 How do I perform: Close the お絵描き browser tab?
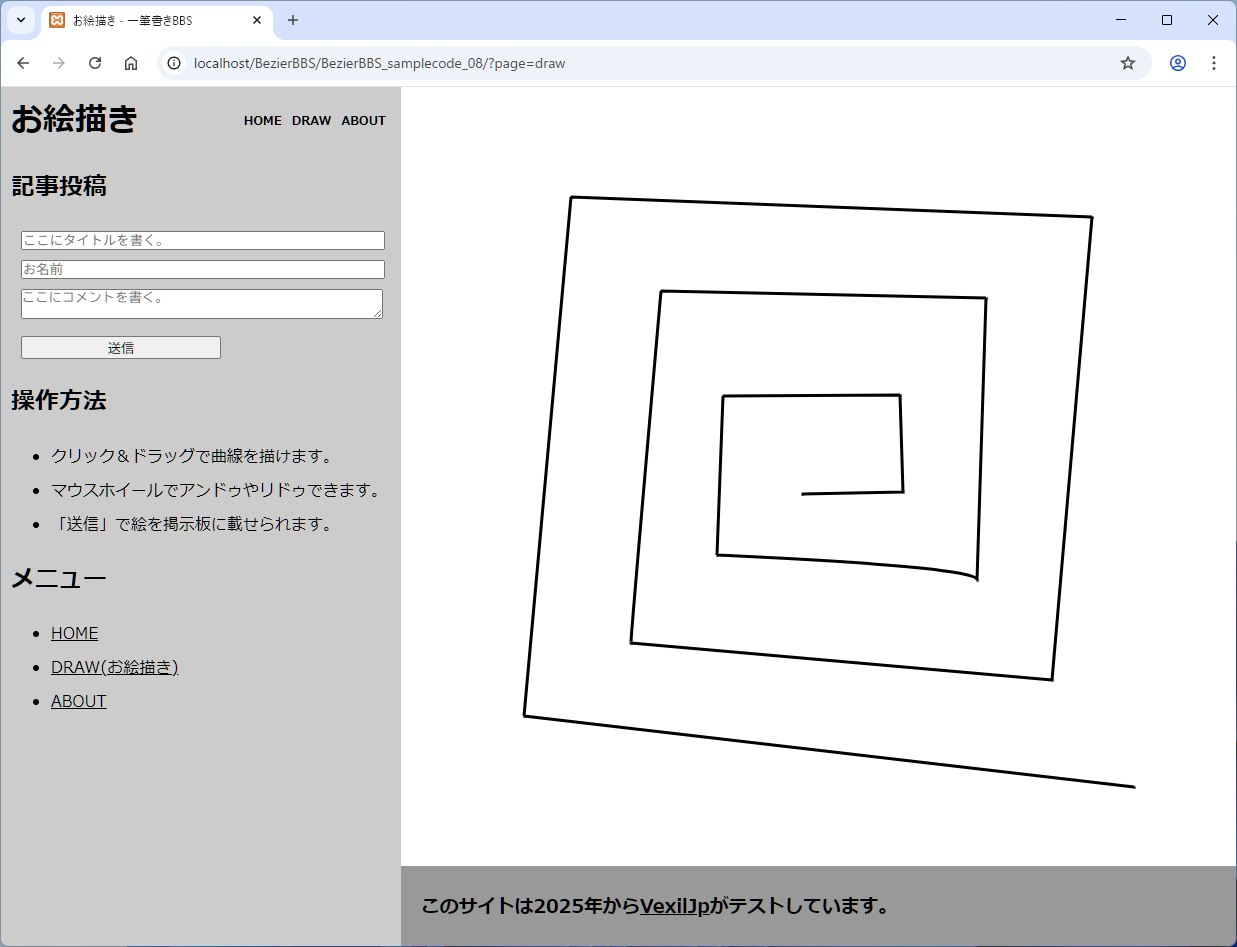[257, 20]
